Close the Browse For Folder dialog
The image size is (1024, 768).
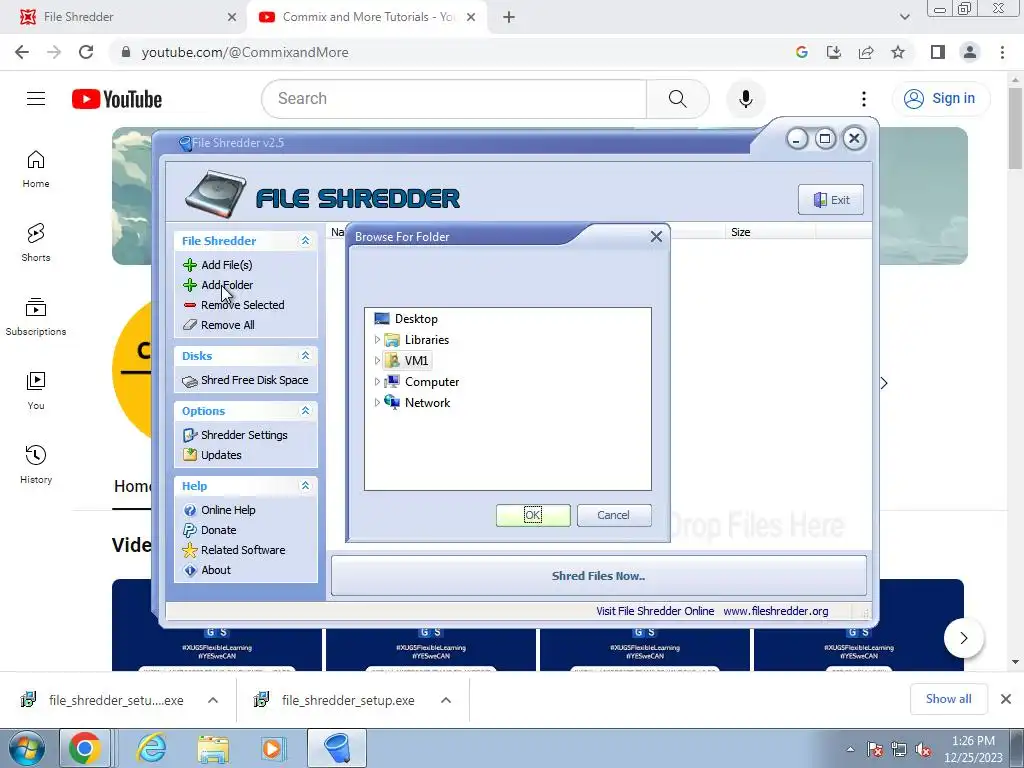[656, 236]
